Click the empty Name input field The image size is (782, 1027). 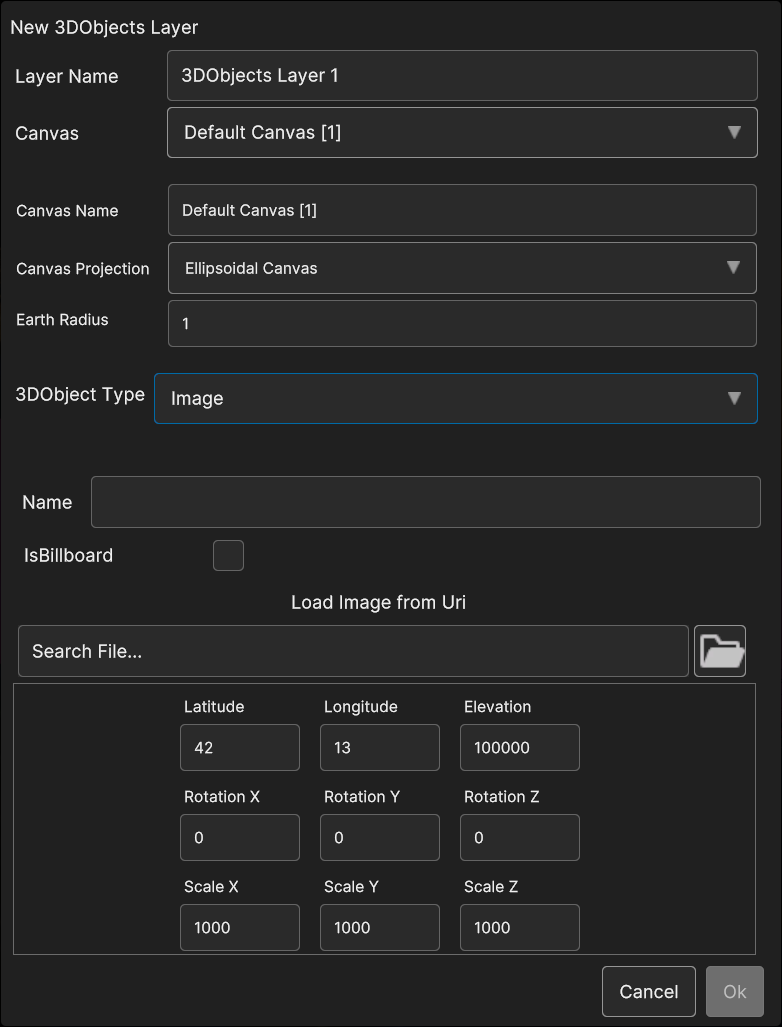click(x=425, y=502)
